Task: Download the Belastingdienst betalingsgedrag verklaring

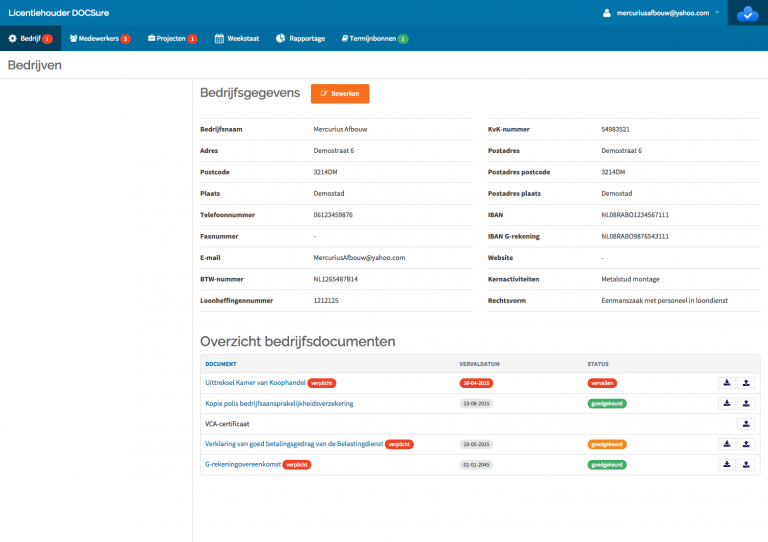Action: tap(727, 444)
